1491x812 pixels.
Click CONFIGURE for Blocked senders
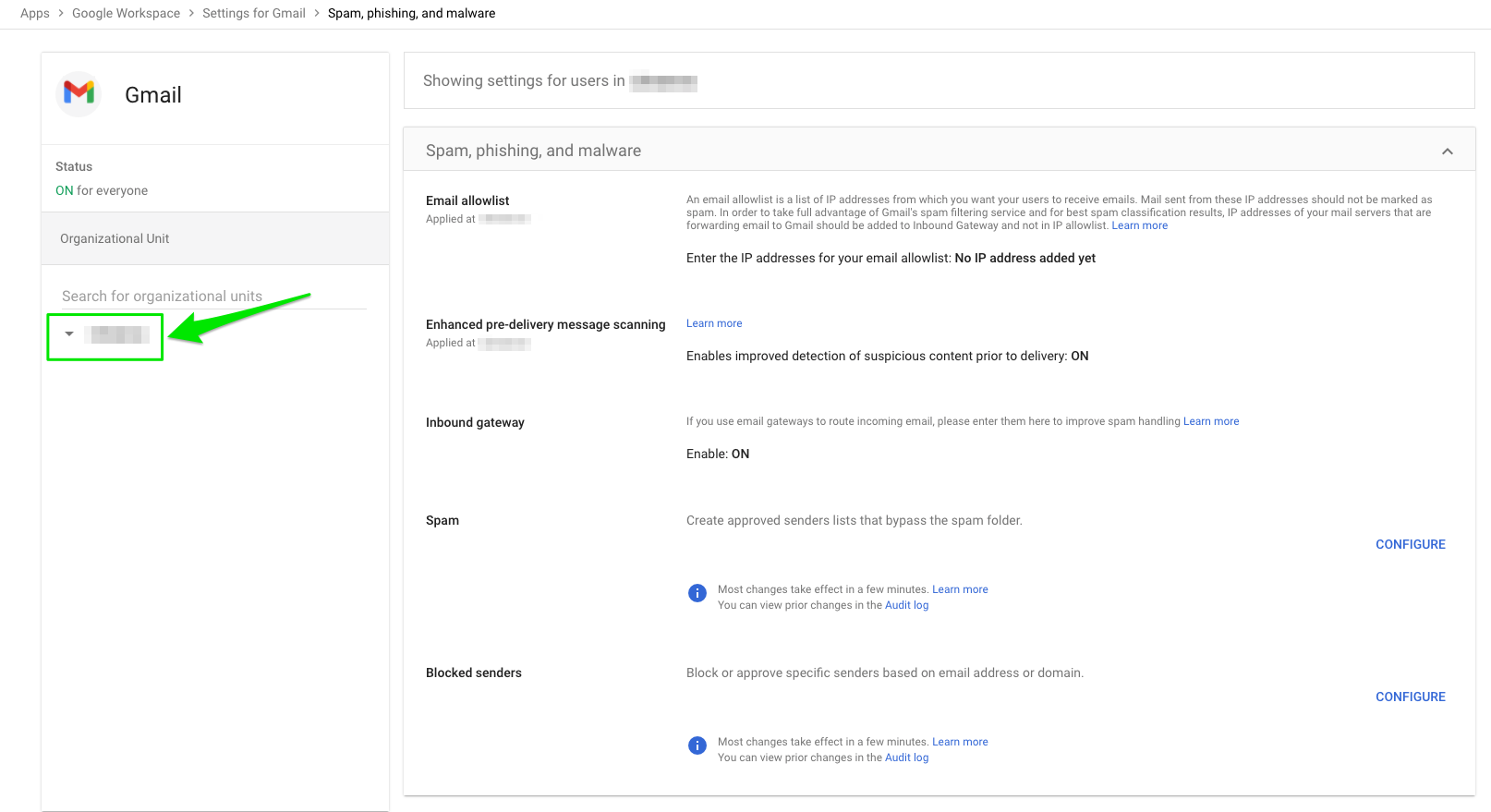click(1410, 697)
